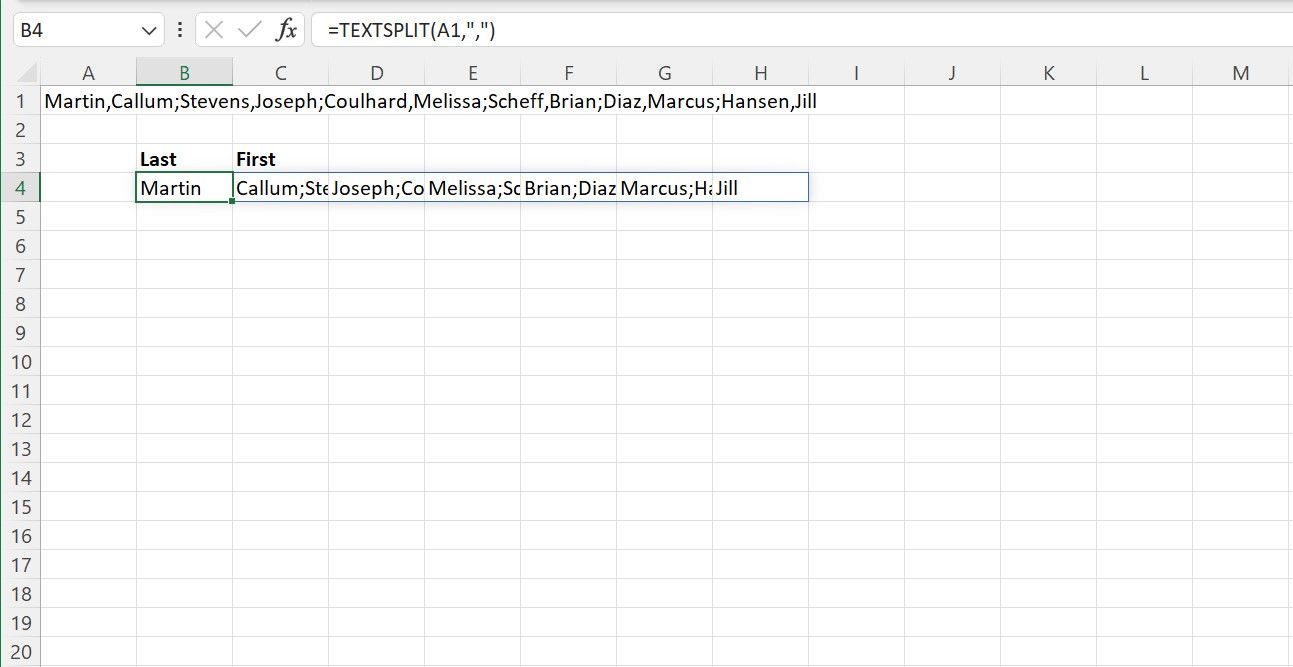Click inside the Name Box showing B4
The width and height of the screenshot is (1293, 667).
70,29
